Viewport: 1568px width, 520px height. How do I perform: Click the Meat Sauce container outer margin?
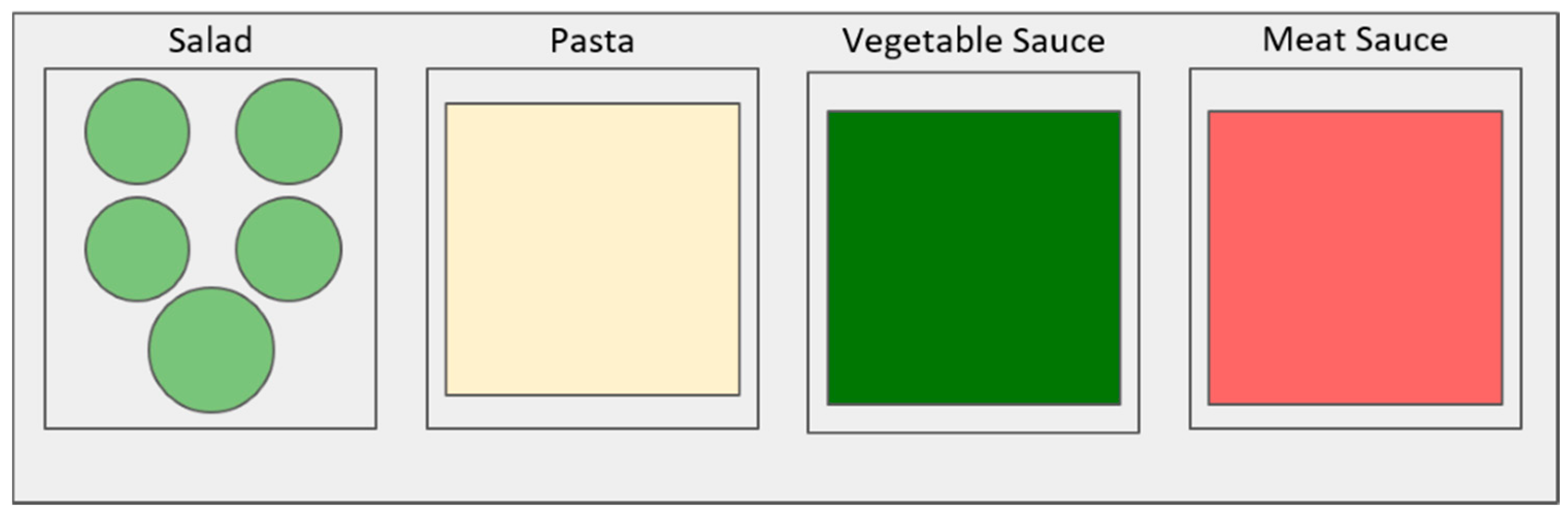click(1355, 417)
